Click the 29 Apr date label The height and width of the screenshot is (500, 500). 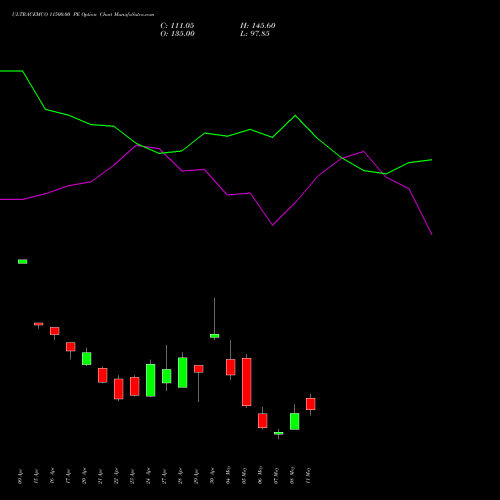pyautogui.click(x=196, y=476)
